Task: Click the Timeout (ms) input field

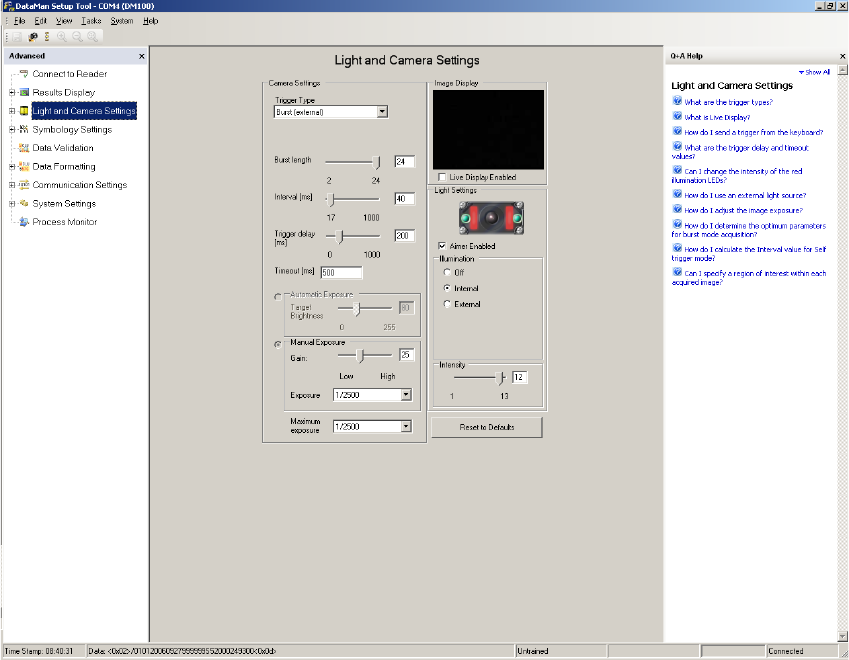Action: (341, 272)
